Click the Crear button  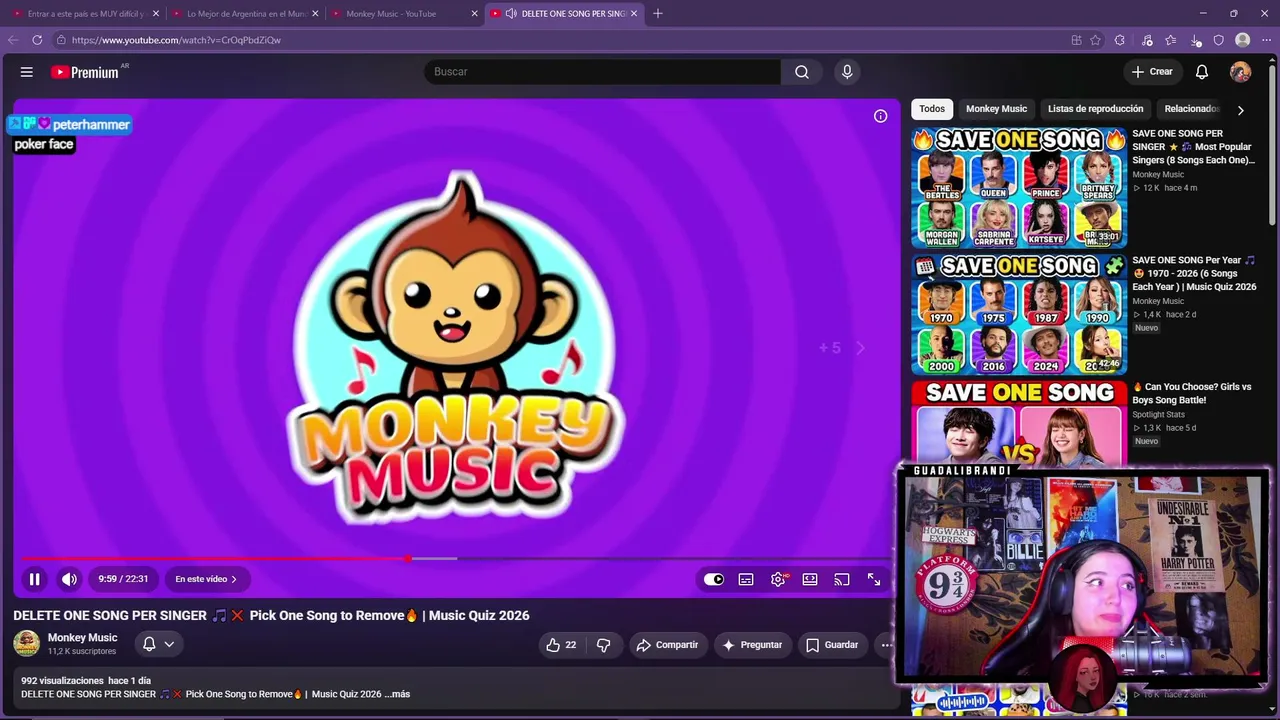tap(1152, 72)
